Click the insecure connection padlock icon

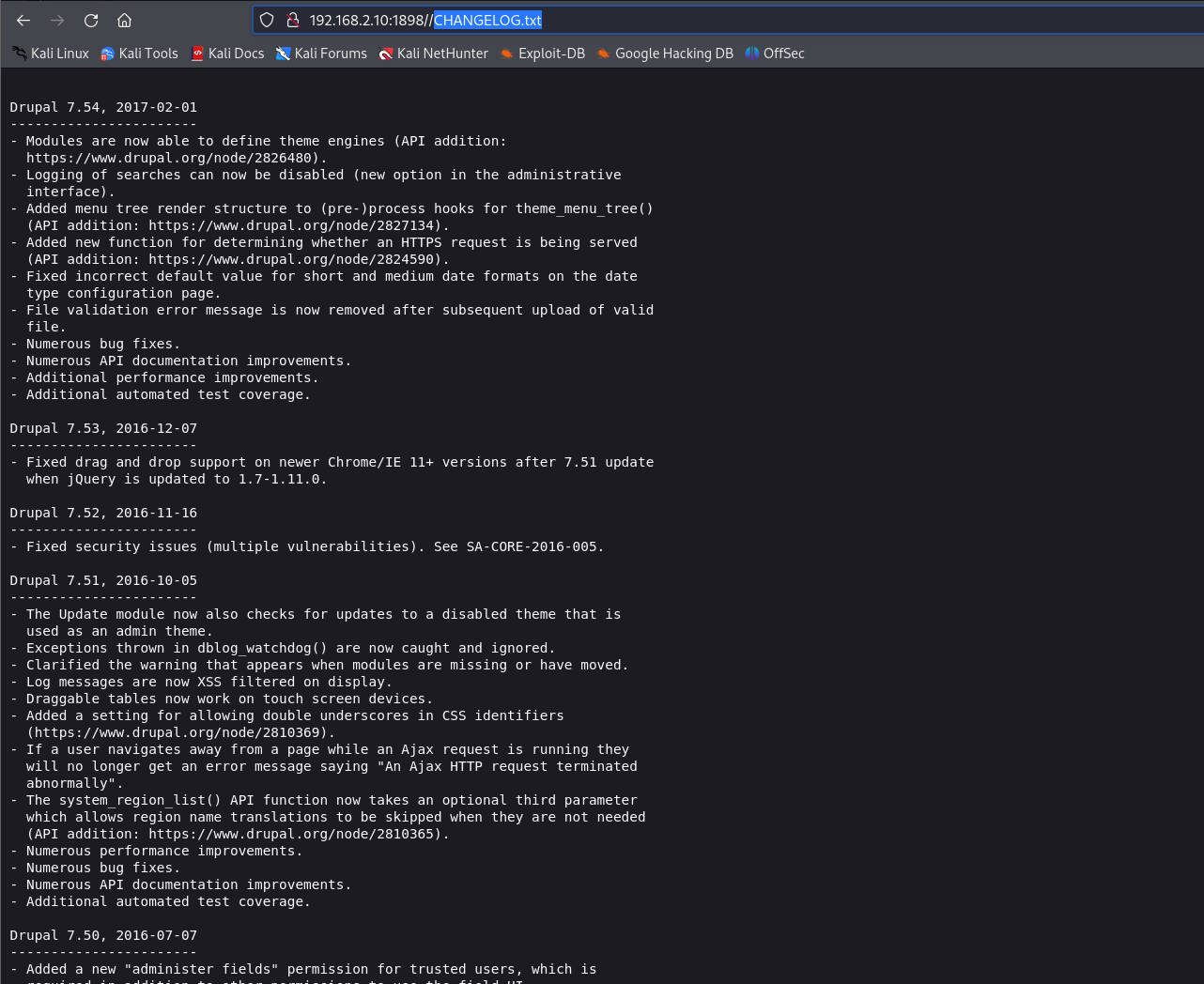[x=292, y=20]
